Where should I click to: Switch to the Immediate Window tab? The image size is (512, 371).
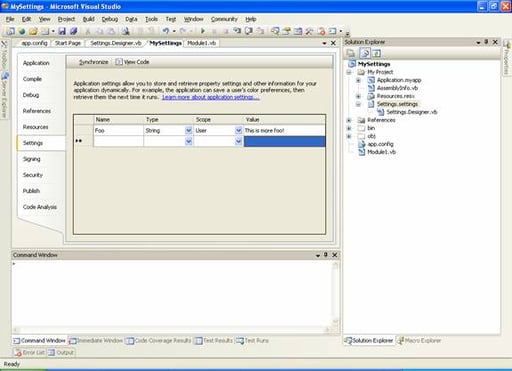point(96,341)
